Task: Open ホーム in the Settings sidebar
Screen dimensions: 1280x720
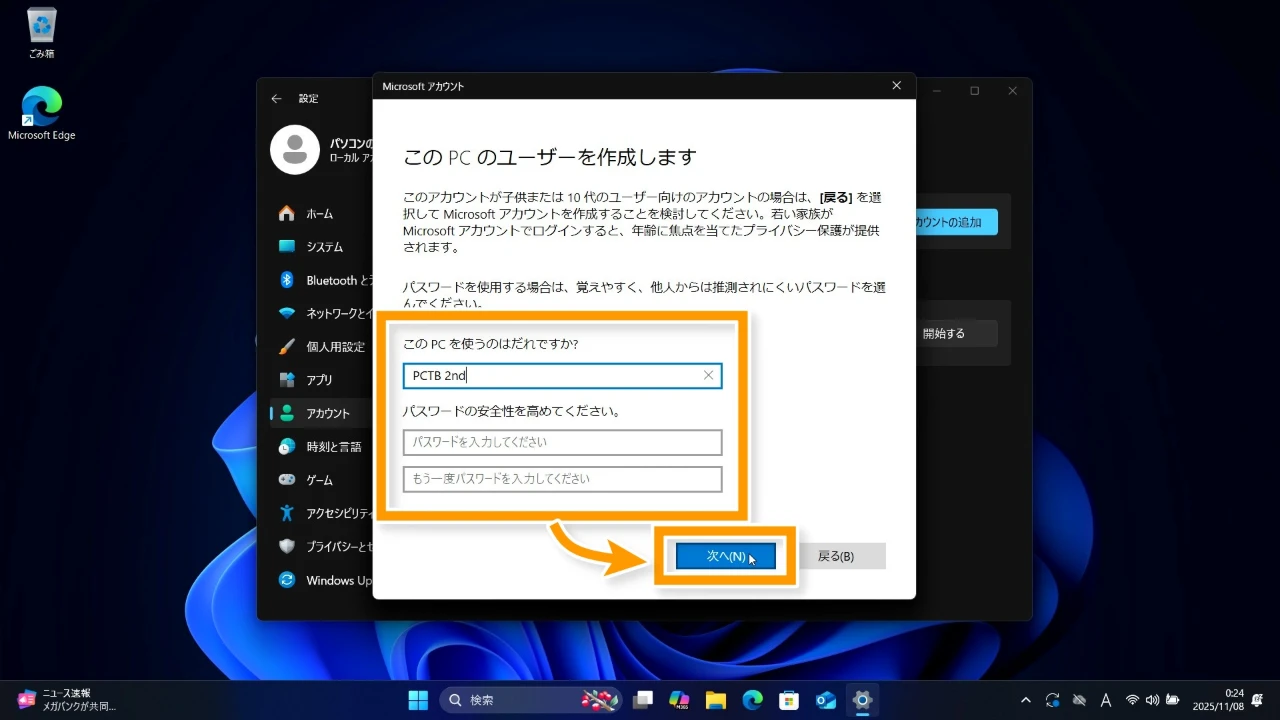Action: [x=319, y=214]
